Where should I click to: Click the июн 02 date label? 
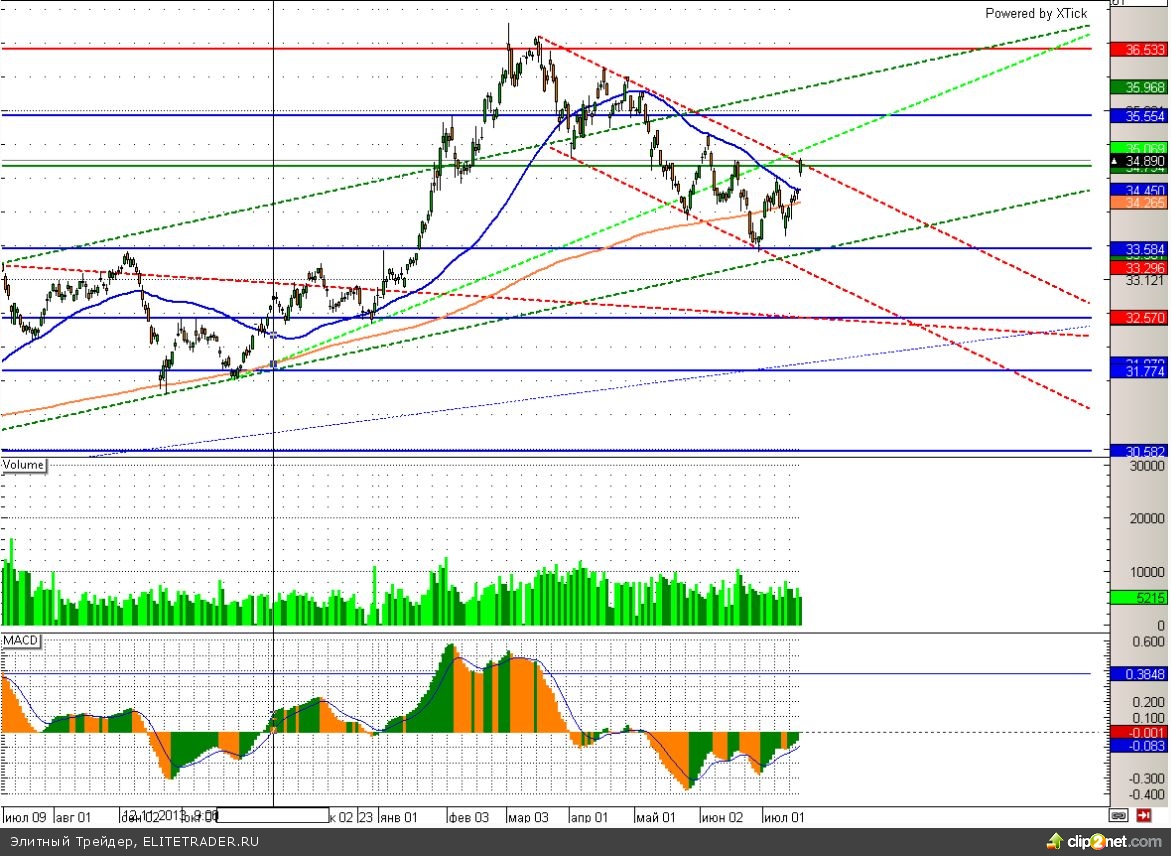click(x=723, y=817)
